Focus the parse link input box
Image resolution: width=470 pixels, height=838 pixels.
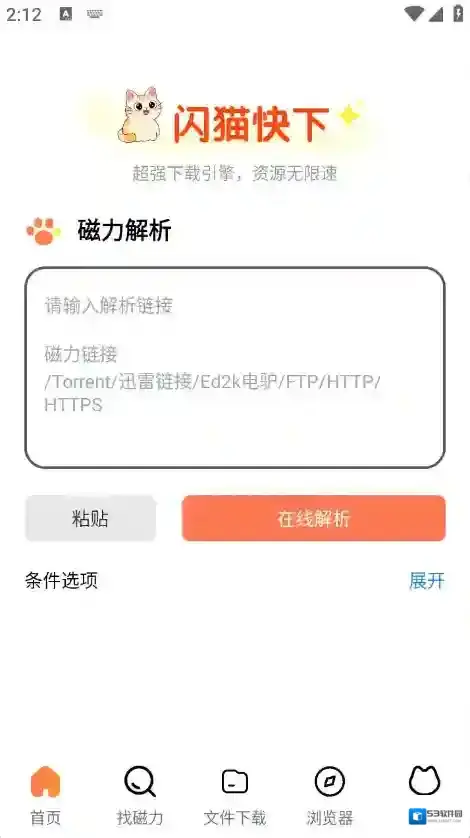point(235,368)
